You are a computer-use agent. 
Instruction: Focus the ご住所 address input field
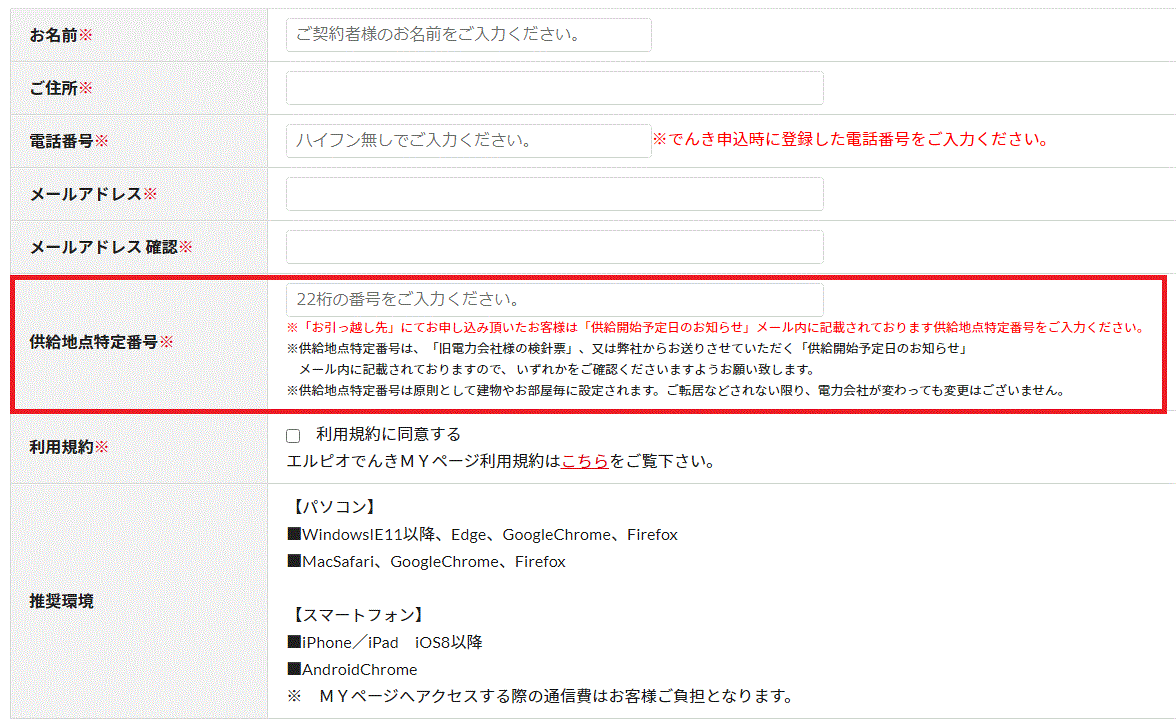(x=554, y=88)
